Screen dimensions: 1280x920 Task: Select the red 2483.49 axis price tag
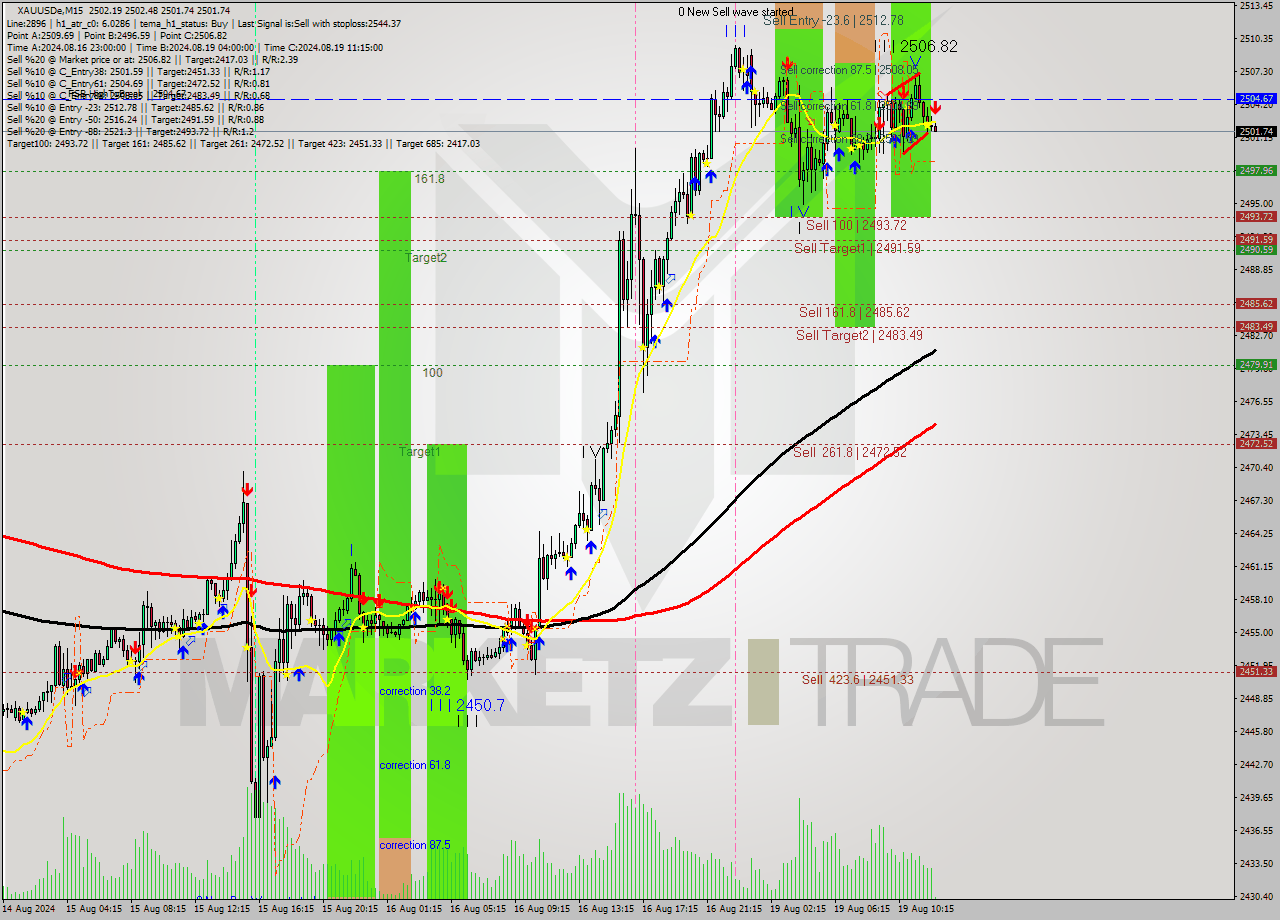(x=1256, y=327)
